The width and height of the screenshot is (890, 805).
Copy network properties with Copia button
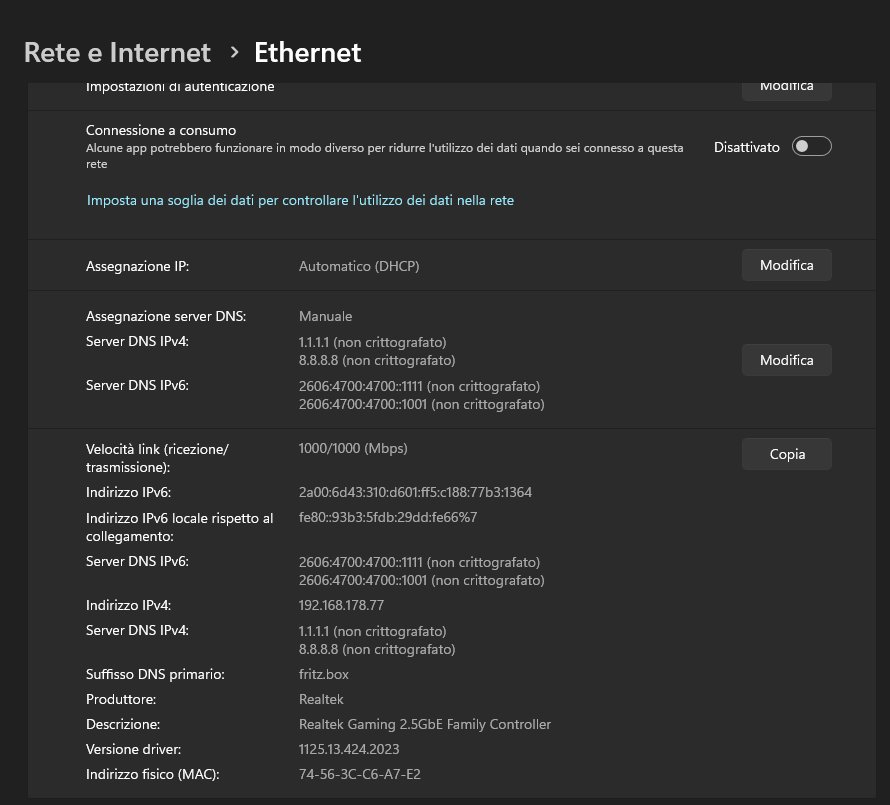787,454
